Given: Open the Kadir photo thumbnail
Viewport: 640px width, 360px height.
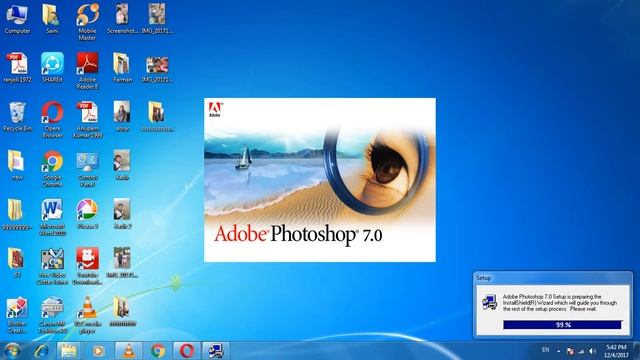Looking at the screenshot, I should (122, 165).
